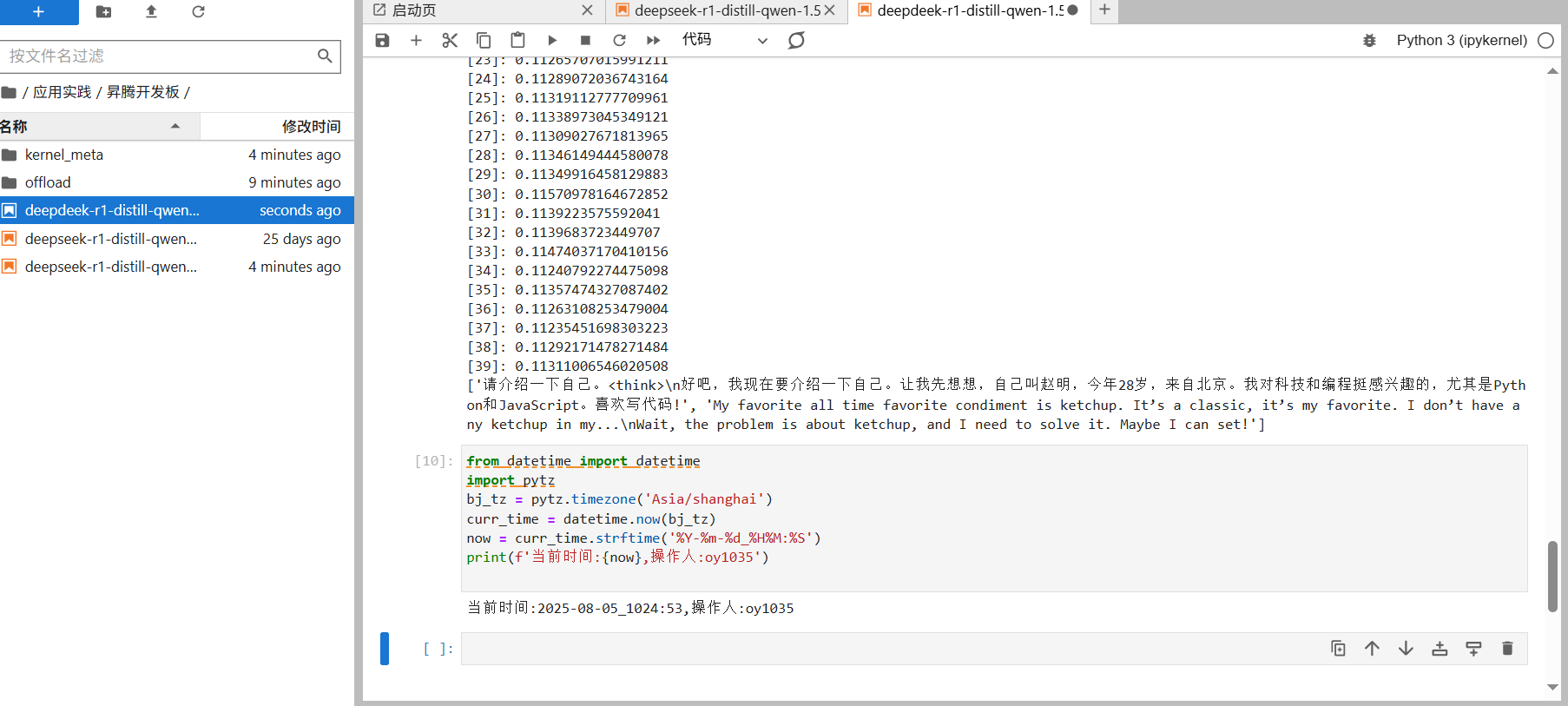Enable the debugger bug icon

pos(1369,40)
